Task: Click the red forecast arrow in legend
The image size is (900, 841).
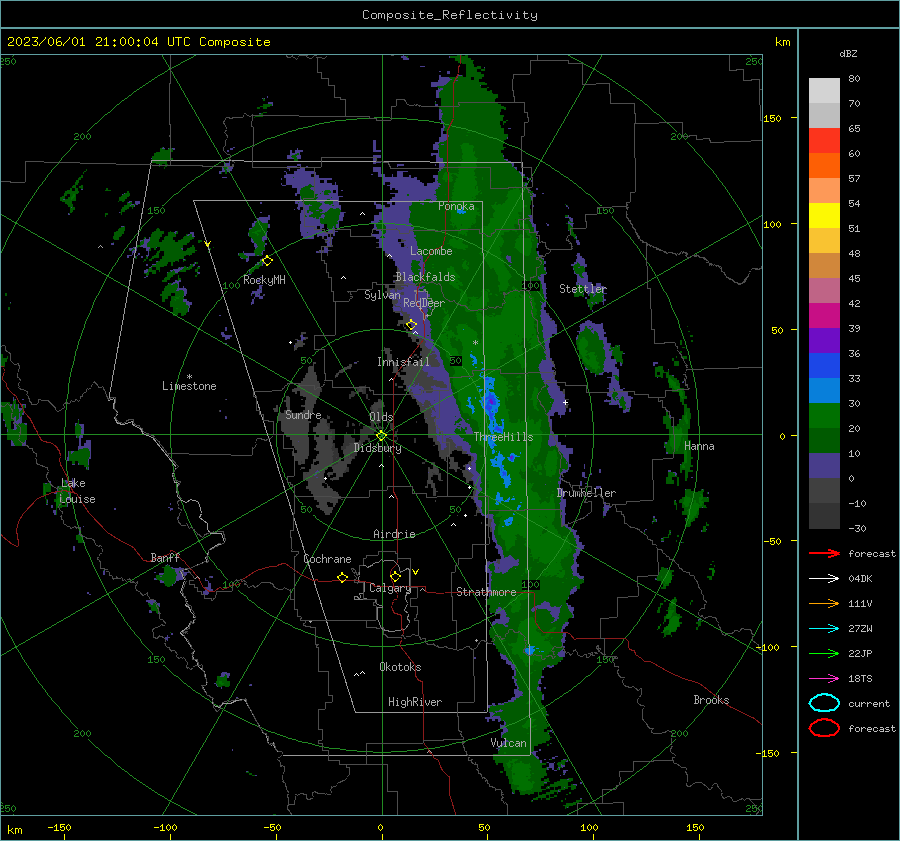Action: coord(824,553)
